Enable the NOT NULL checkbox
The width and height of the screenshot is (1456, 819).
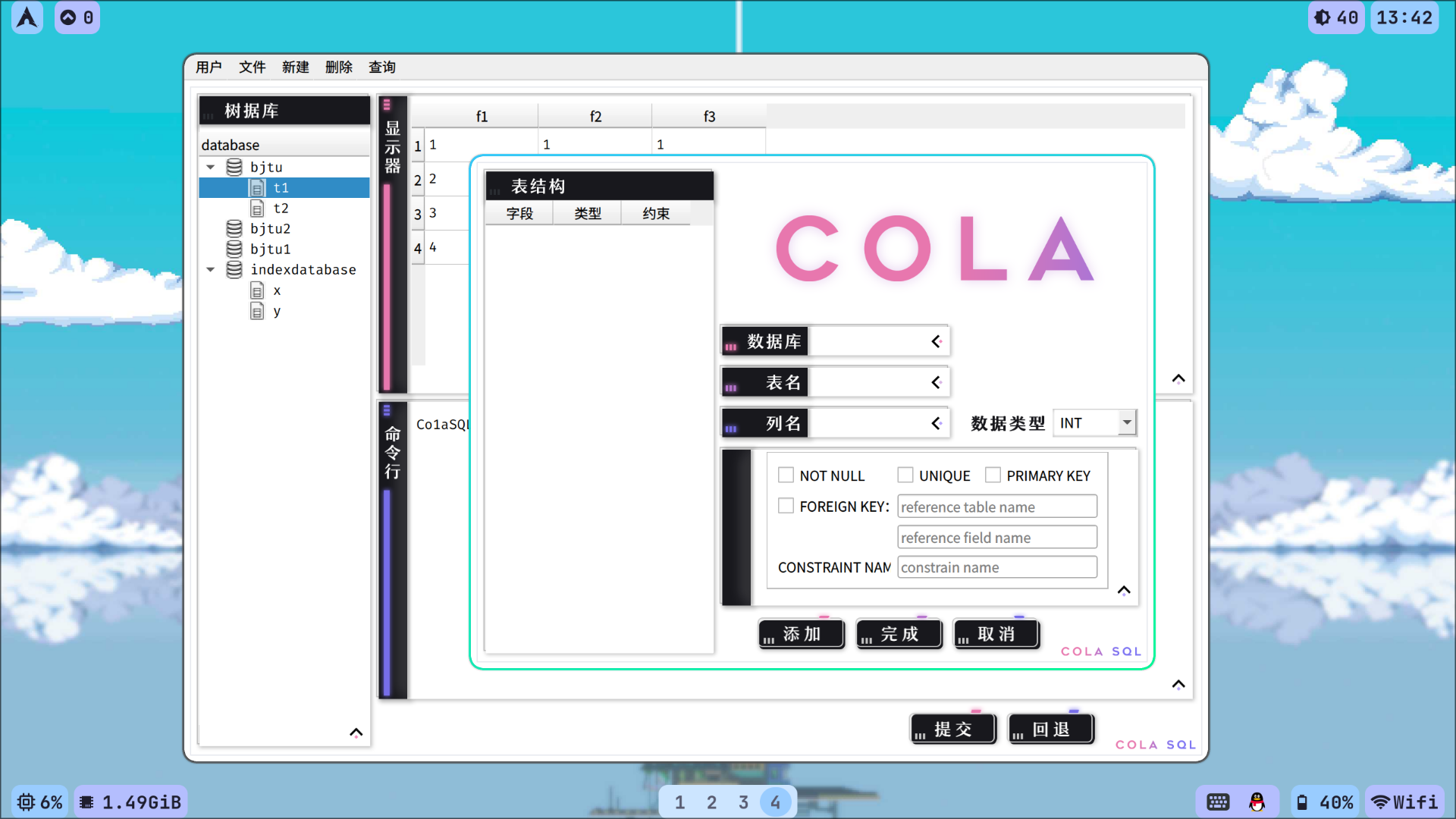coord(786,475)
